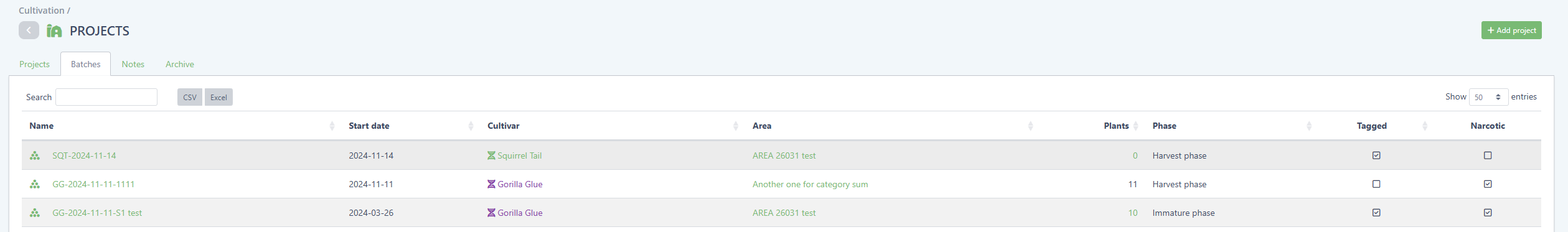Sort by Start date column arrows
This screenshot has width=1568, height=232.
click(471, 126)
